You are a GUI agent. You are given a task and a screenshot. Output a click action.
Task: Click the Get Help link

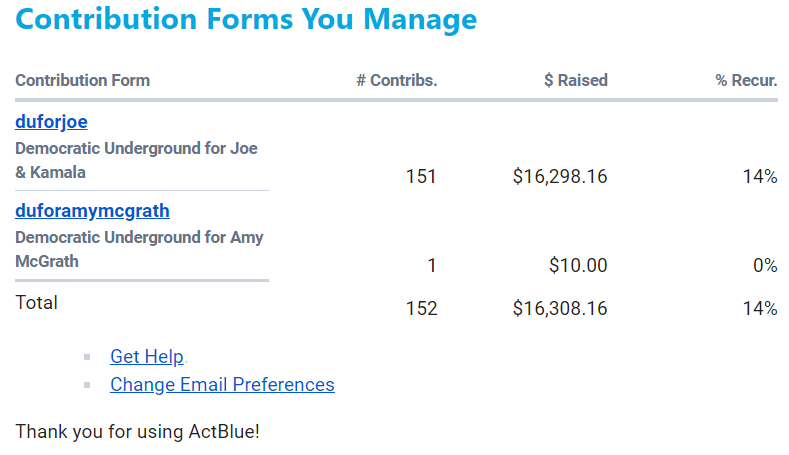click(147, 356)
